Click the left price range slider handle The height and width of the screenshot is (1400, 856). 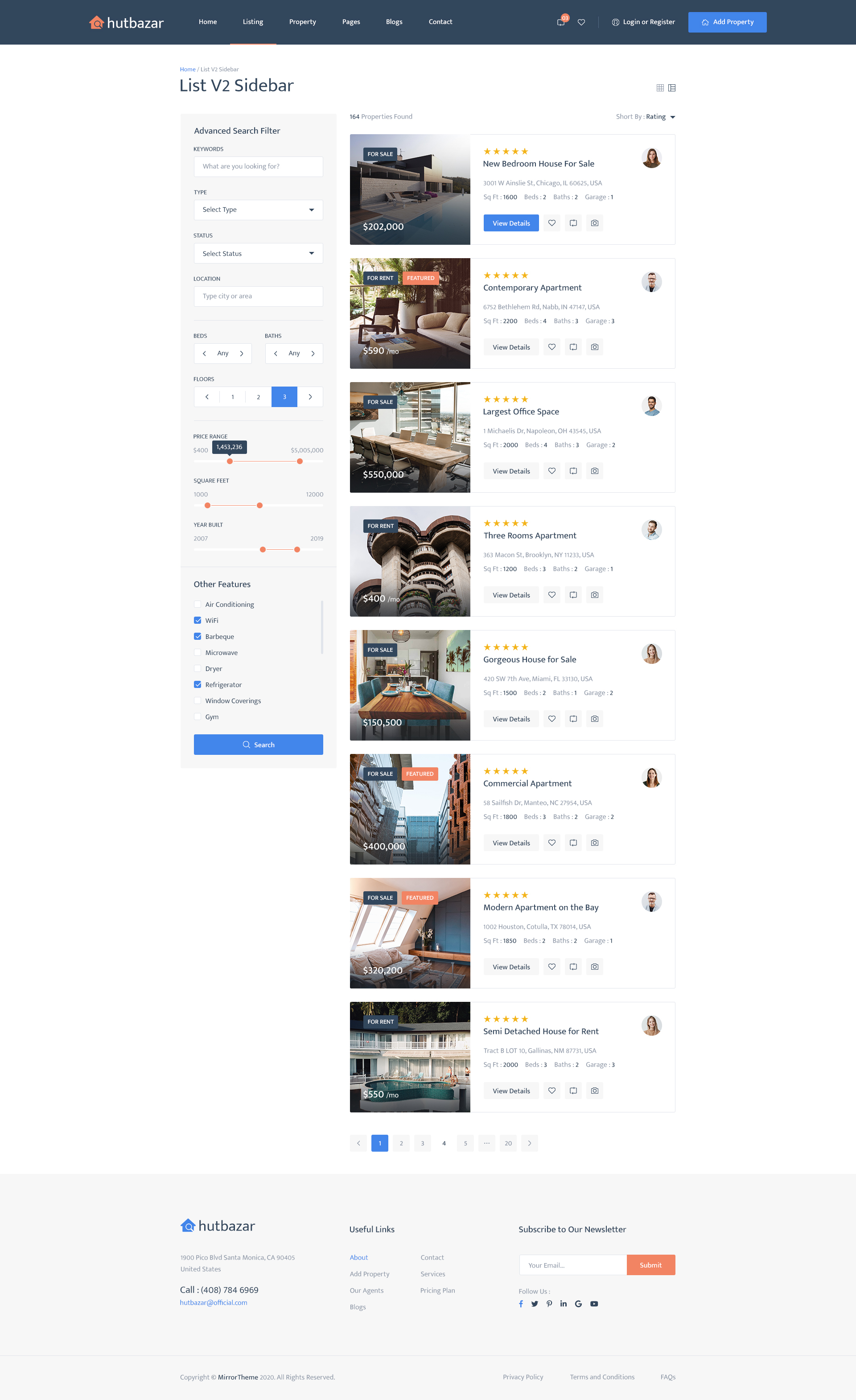[x=230, y=461]
